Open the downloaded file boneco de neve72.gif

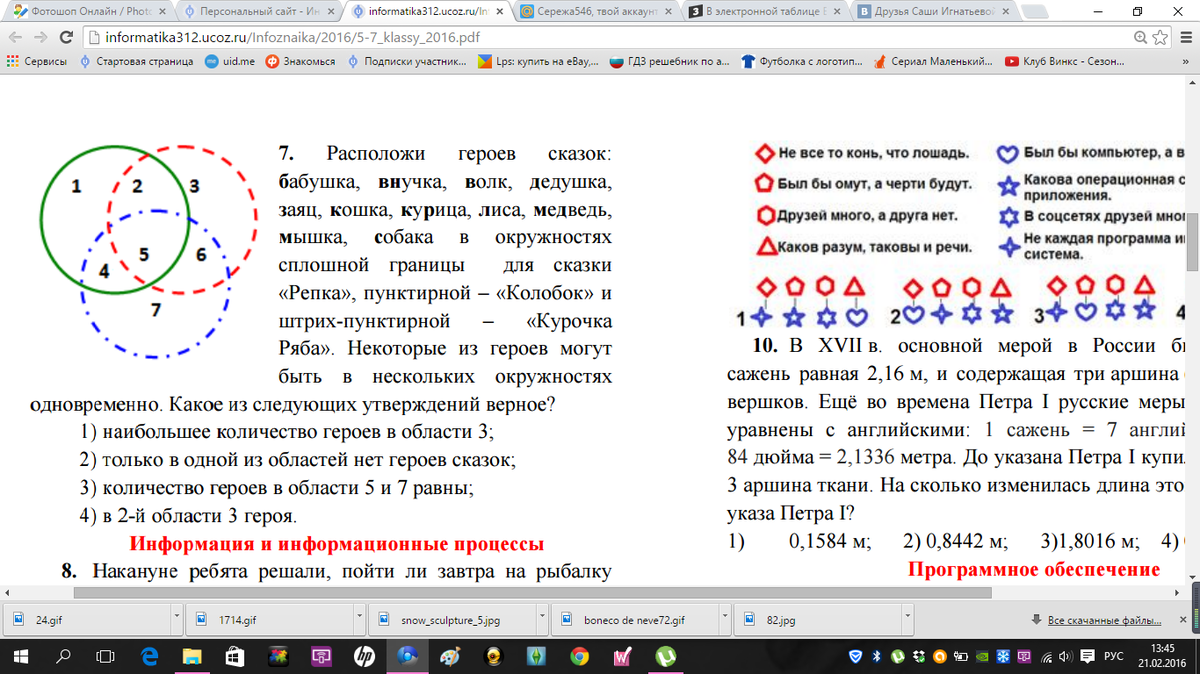coord(633,620)
